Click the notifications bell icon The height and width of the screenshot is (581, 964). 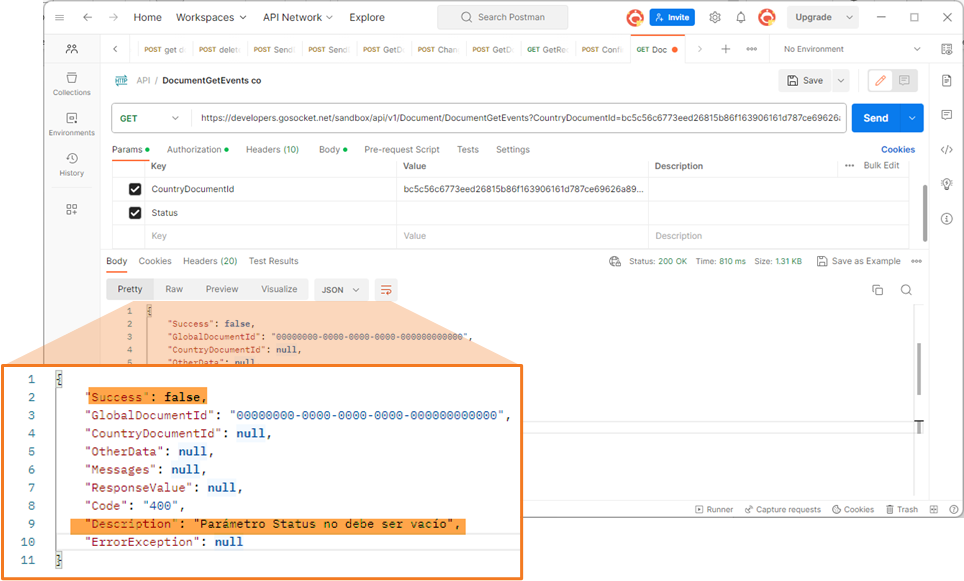tap(741, 17)
